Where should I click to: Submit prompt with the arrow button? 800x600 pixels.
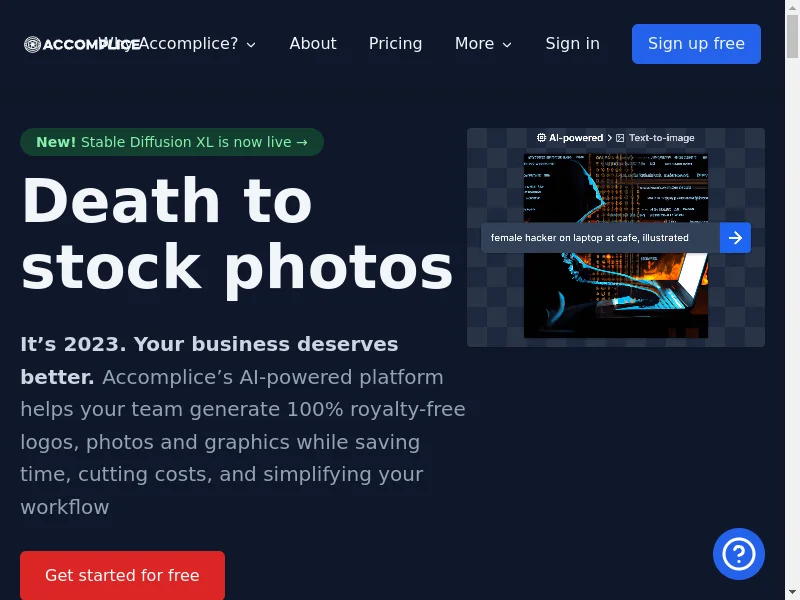point(735,238)
